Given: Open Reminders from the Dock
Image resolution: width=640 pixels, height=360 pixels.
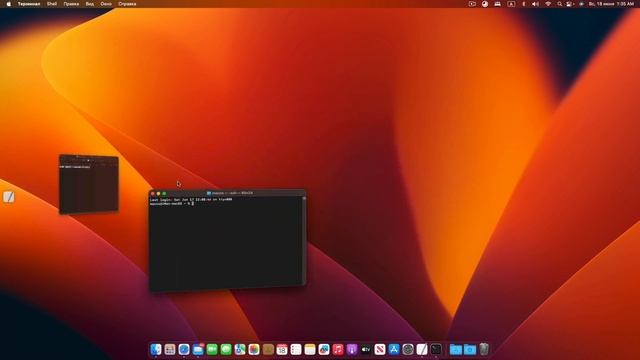Looking at the screenshot, I should (296, 349).
